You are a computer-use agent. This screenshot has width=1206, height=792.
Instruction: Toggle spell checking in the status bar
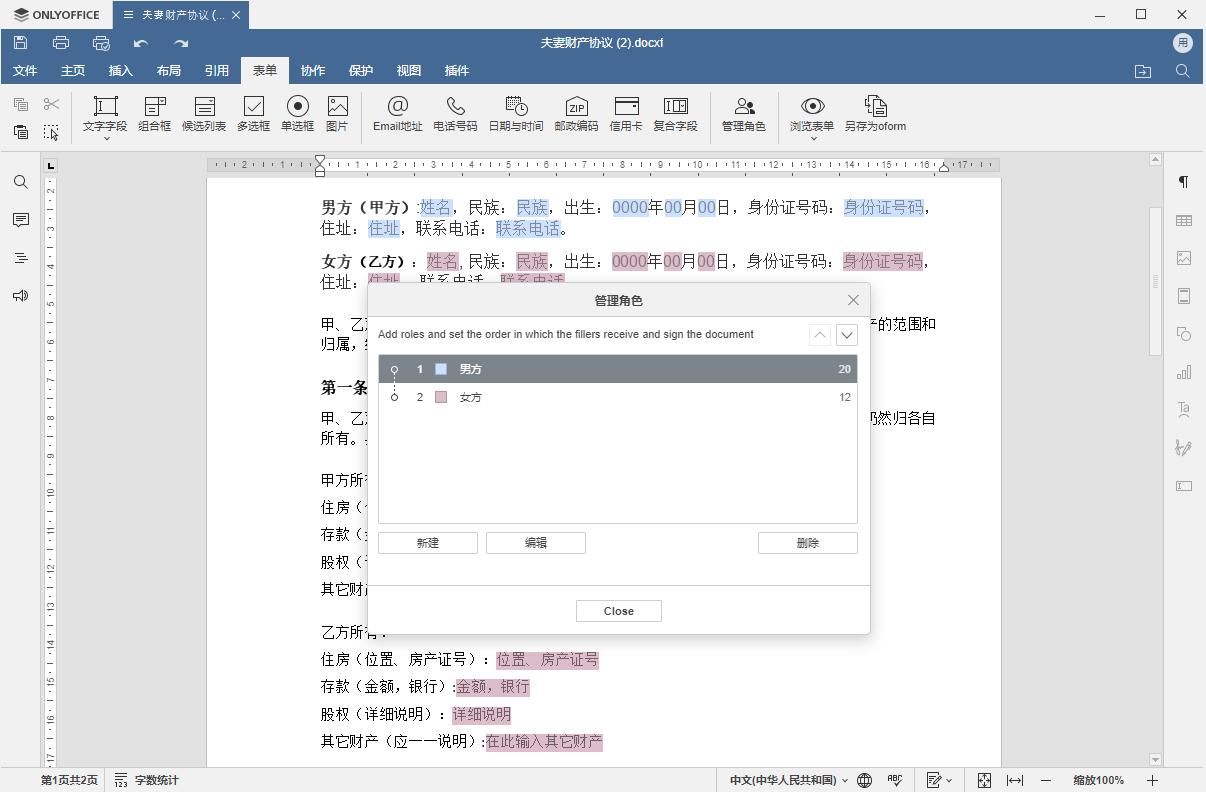(895, 780)
